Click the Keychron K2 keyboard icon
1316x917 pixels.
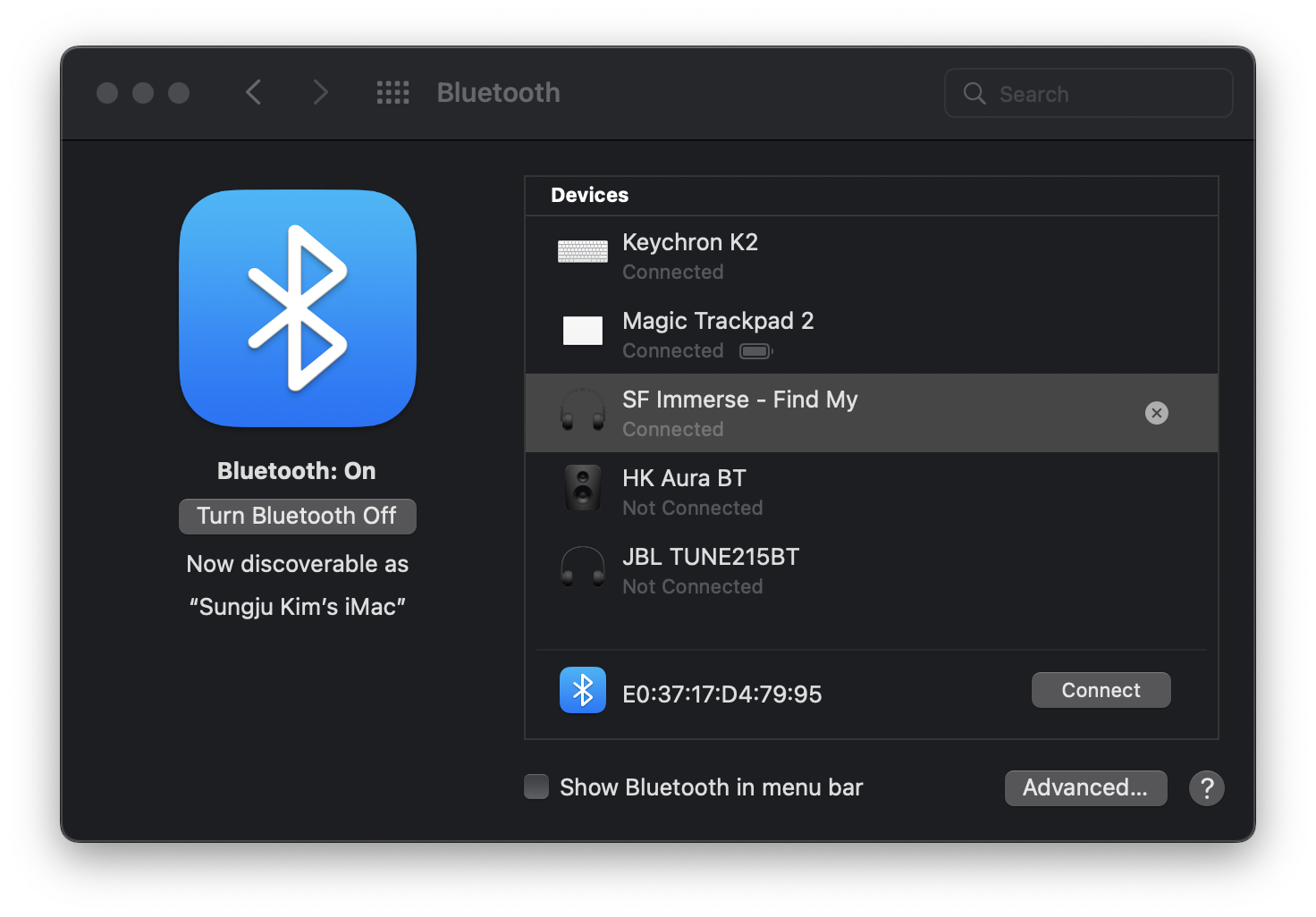point(583,252)
